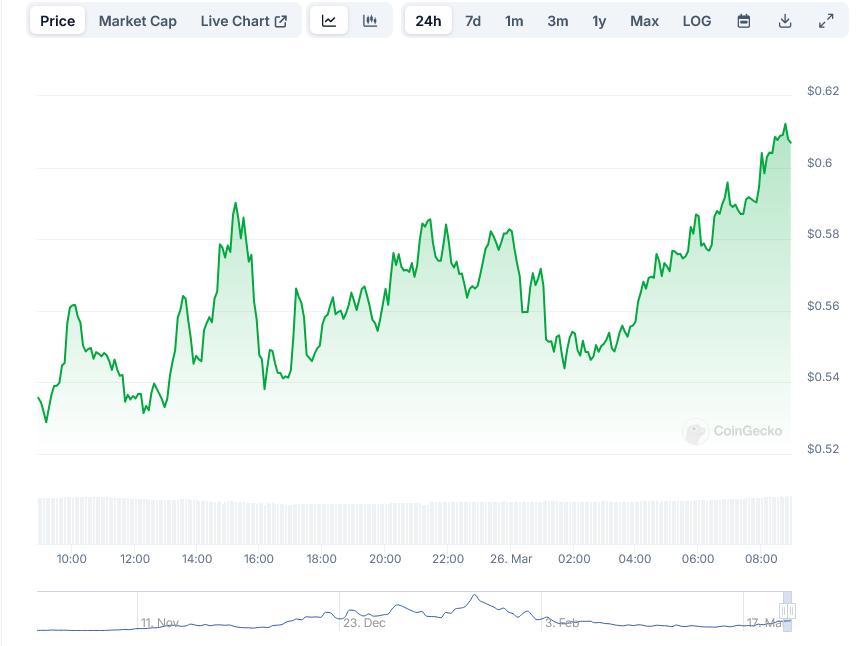Switch to candlestick chart icon
The height and width of the screenshot is (646, 860).
tap(370, 21)
